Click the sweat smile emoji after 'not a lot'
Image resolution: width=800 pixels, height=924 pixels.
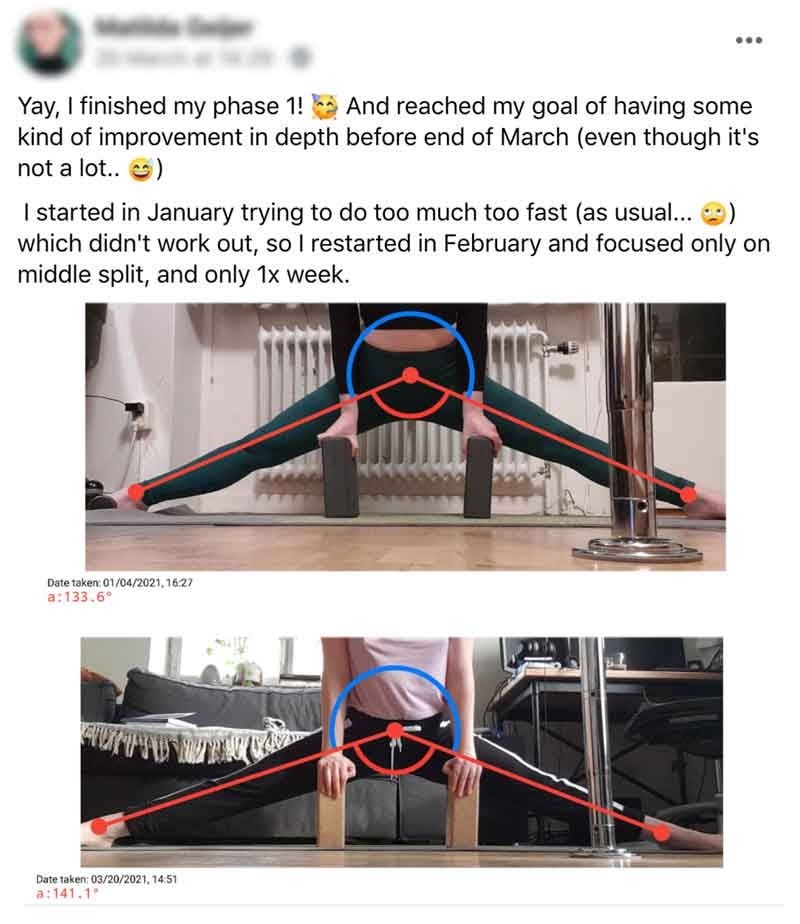[140, 170]
